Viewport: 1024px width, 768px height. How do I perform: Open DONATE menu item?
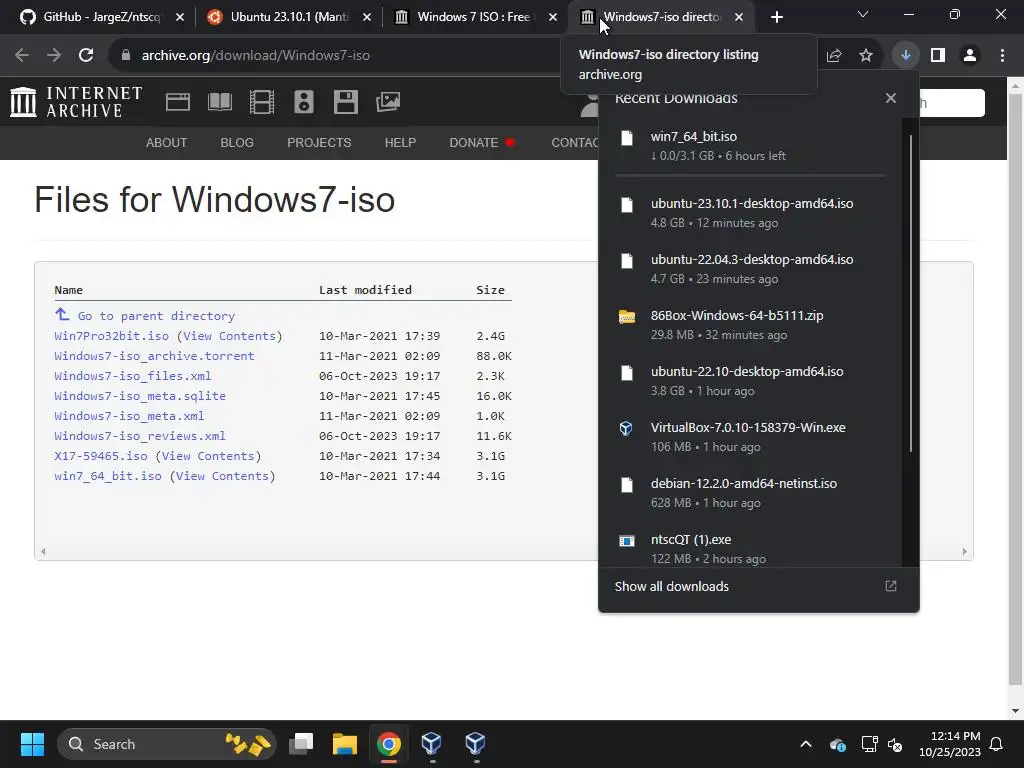(481, 142)
